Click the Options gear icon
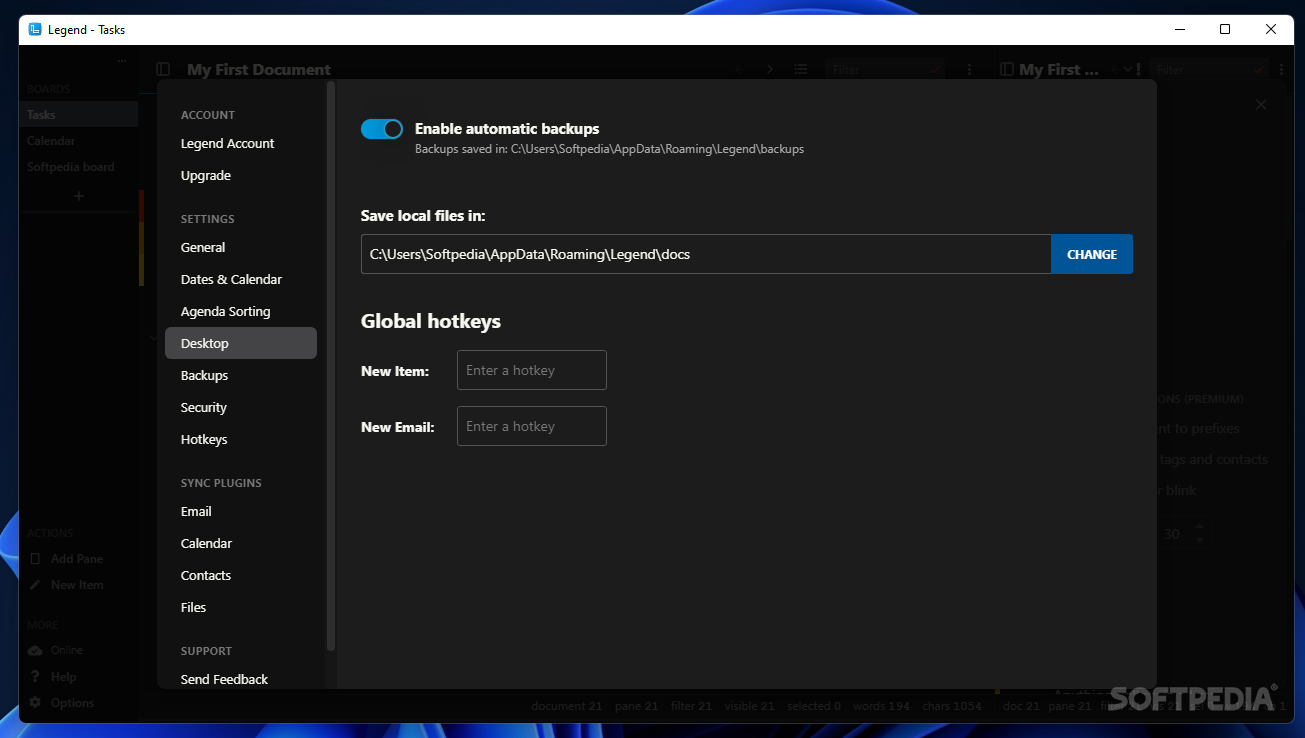The width and height of the screenshot is (1305, 738). tap(35, 703)
